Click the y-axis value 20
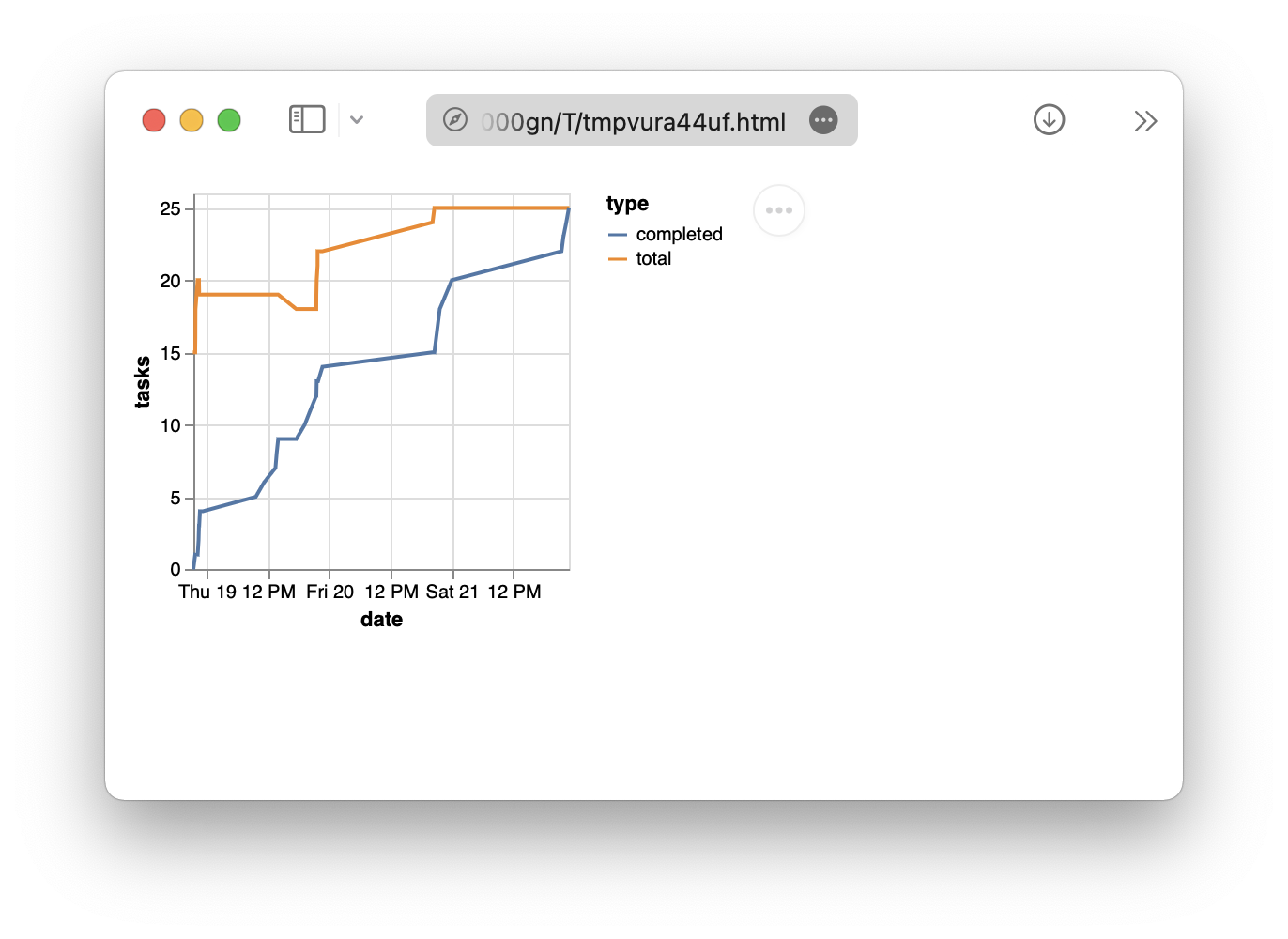Image resolution: width=1288 pixels, height=939 pixels. pyautogui.click(x=170, y=281)
